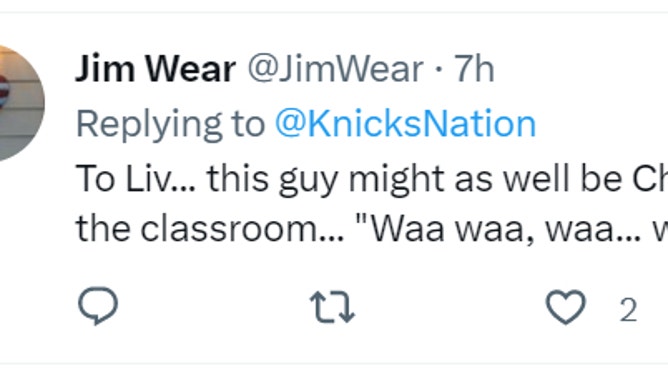Click the dot separator before 7h
The image size is (668, 376).
(x=439, y=69)
